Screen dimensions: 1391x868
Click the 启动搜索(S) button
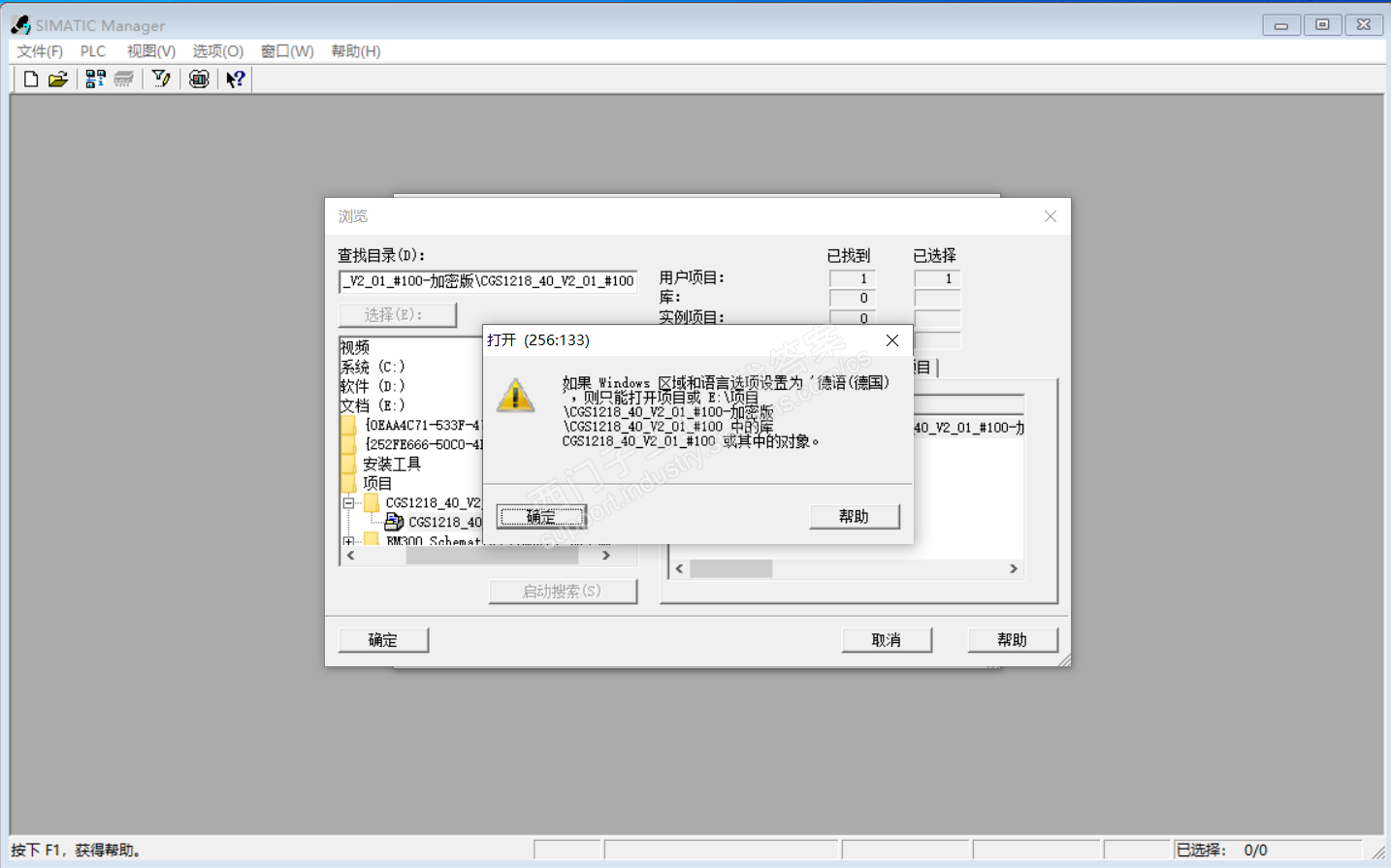563,592
